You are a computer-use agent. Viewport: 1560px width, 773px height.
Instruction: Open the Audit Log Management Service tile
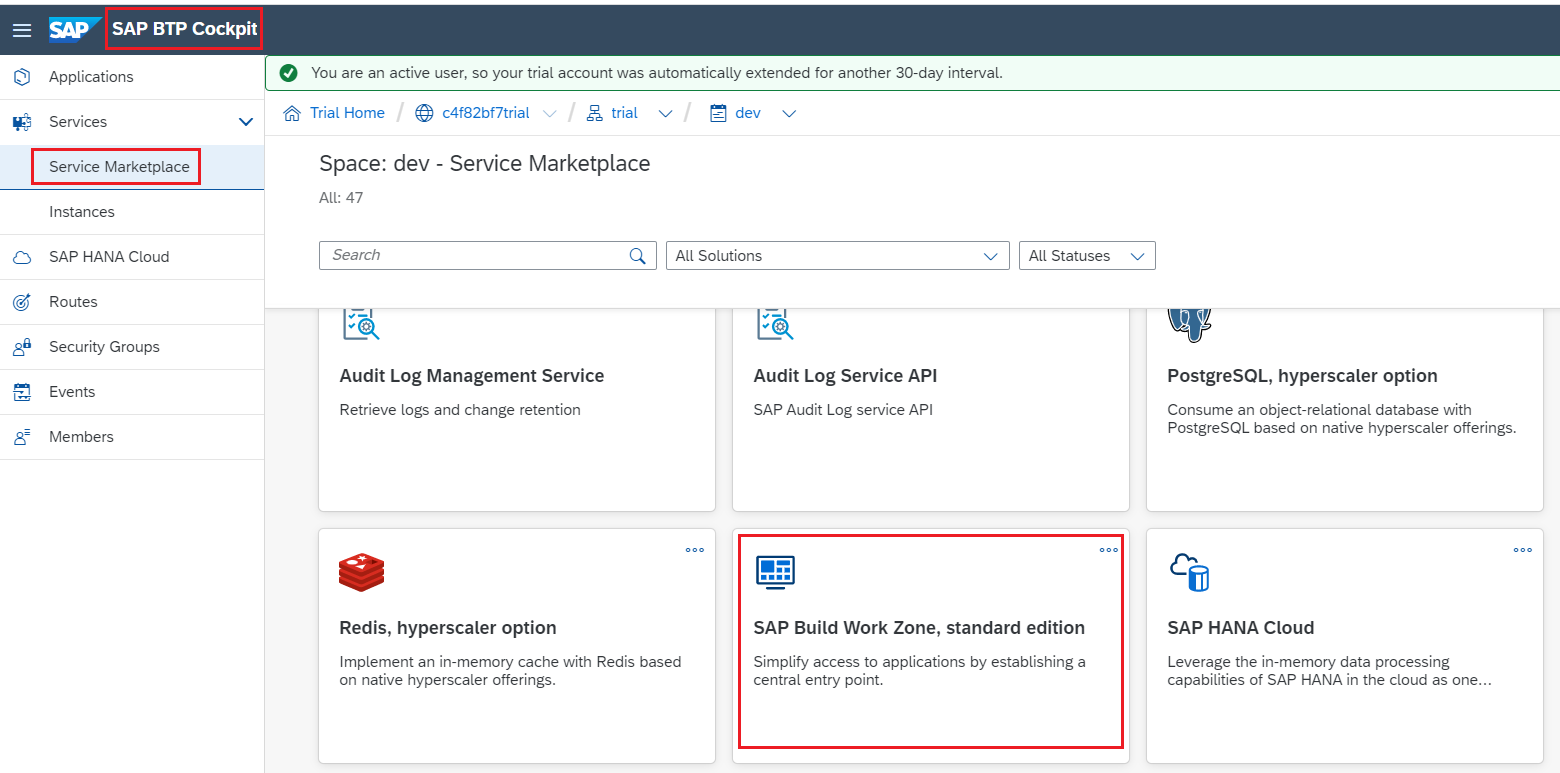pyautogui.click(x=517, y=410)
